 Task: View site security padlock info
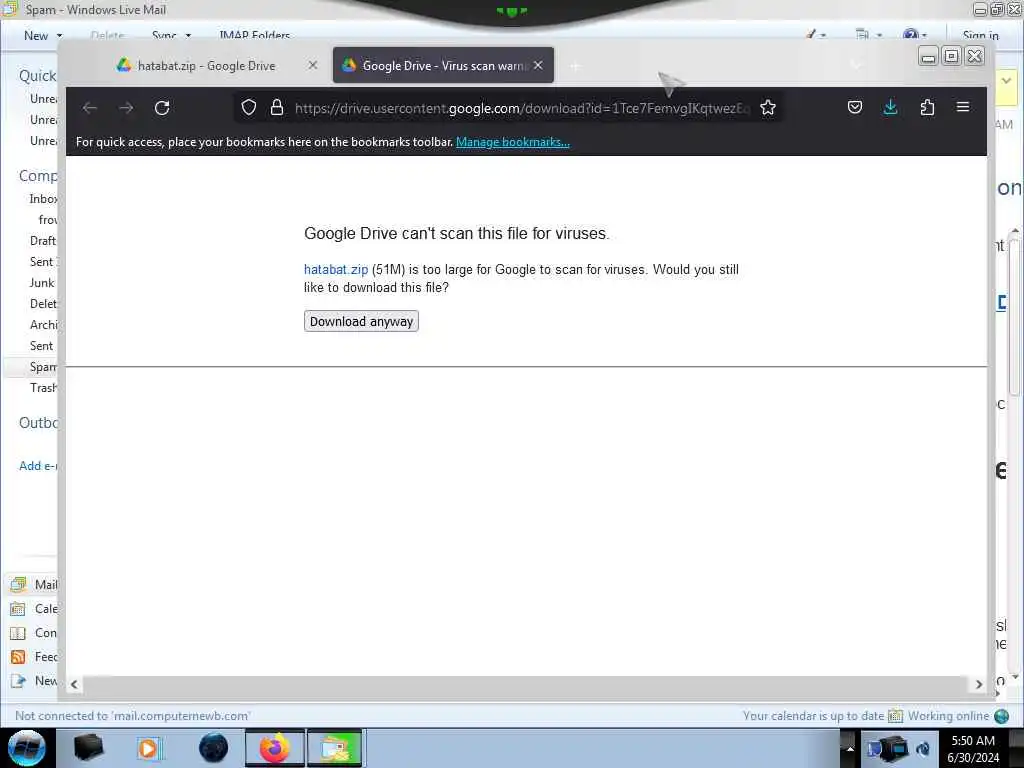(277, 108)
